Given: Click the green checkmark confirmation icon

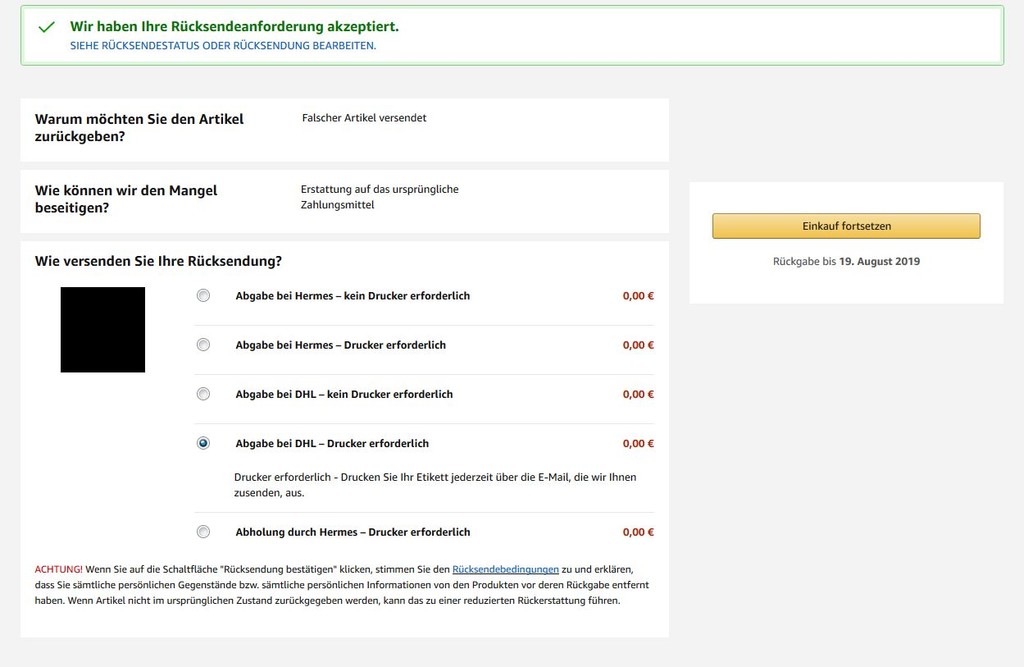Looking at the screenshot, I should (x=46, y=27).
